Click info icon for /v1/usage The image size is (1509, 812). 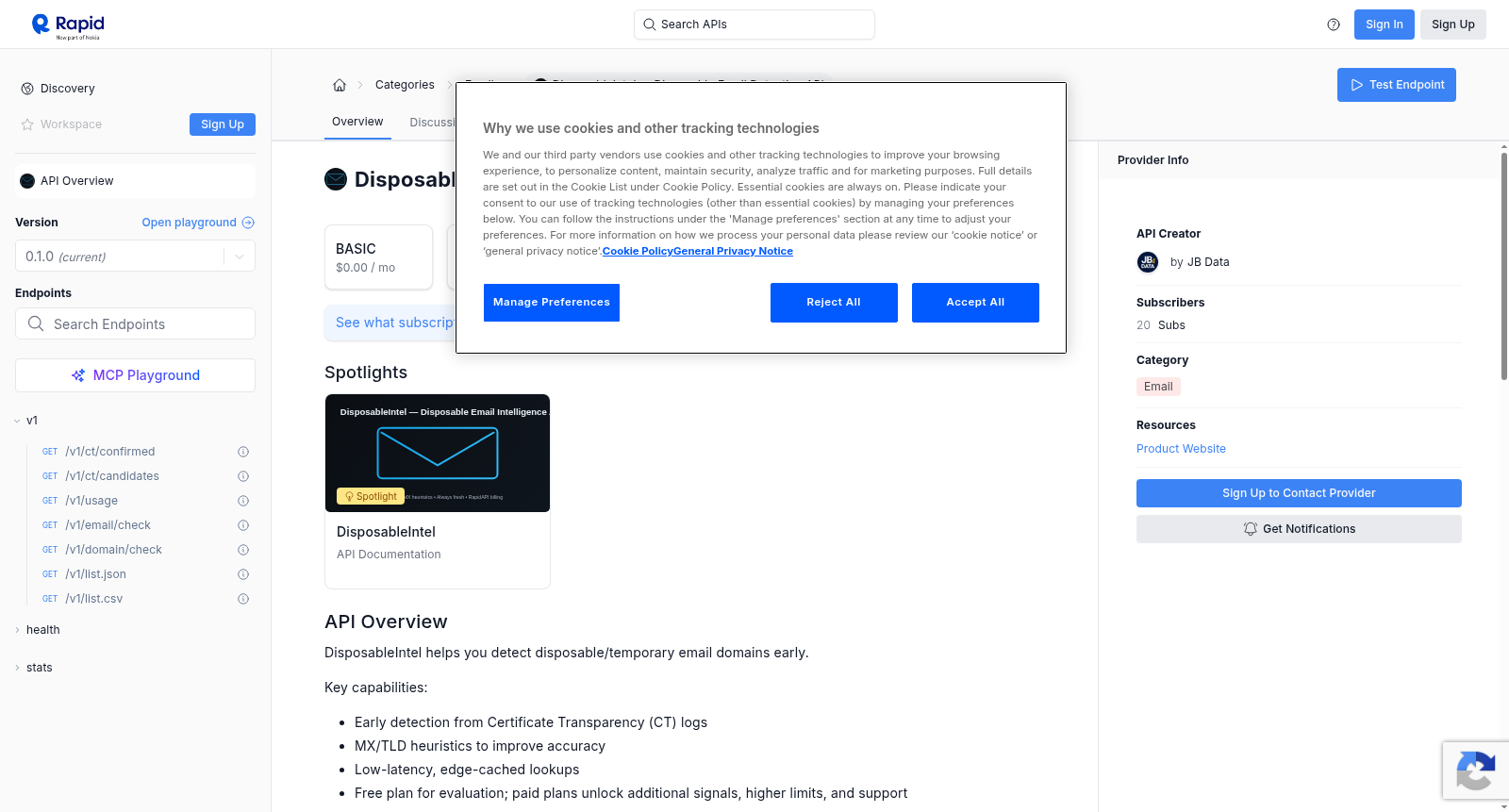(243, 501)
